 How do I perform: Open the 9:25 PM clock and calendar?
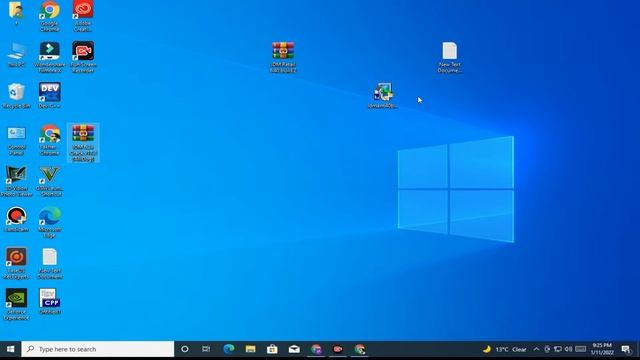(x=602, y=349)
